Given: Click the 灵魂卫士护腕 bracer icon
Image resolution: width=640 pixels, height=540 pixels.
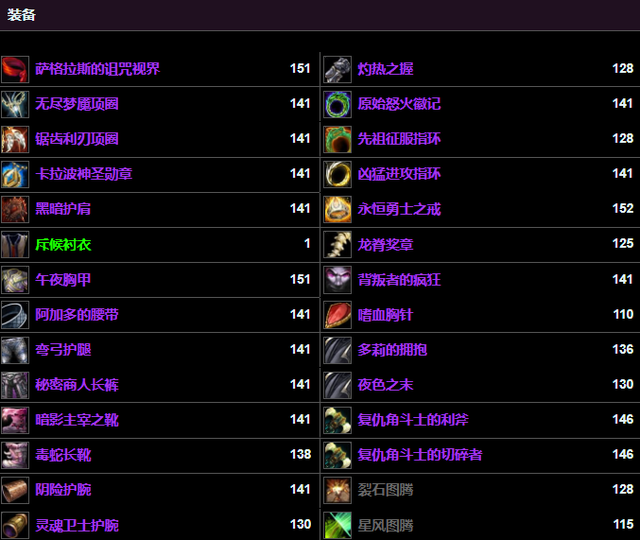Looking at the screenshot, I should click(15, 525).
